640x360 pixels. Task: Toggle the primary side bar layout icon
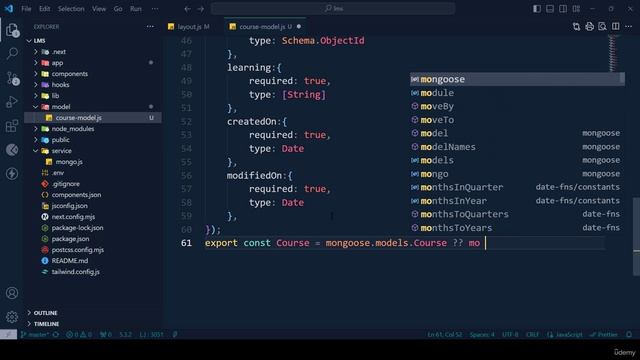(537, 9)
